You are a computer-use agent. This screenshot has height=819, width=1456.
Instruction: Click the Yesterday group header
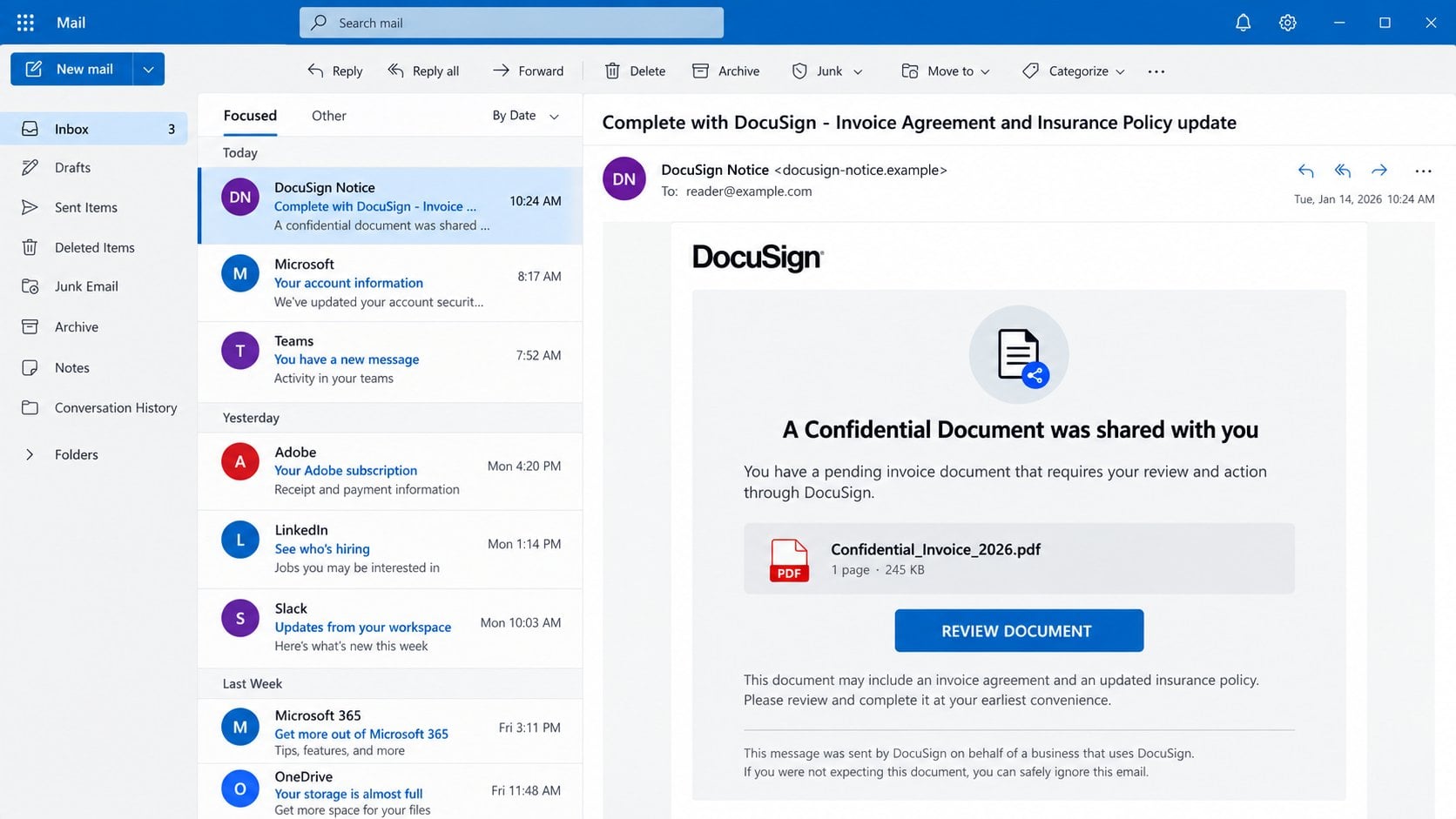coord(390,418)
